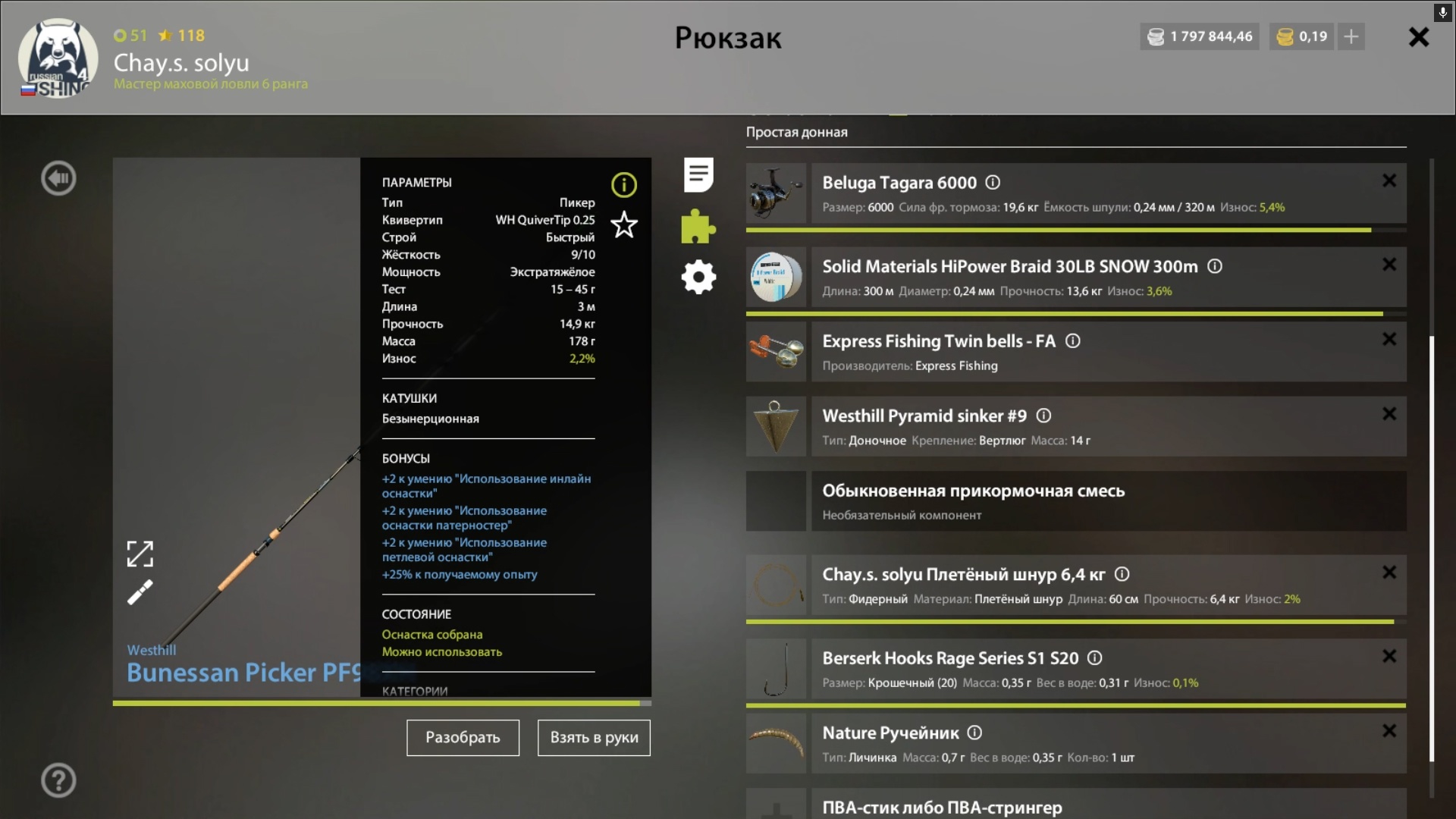Click the Безынерционная reel type text
Screen dimensions: 1456x819
tap(431, 419)
